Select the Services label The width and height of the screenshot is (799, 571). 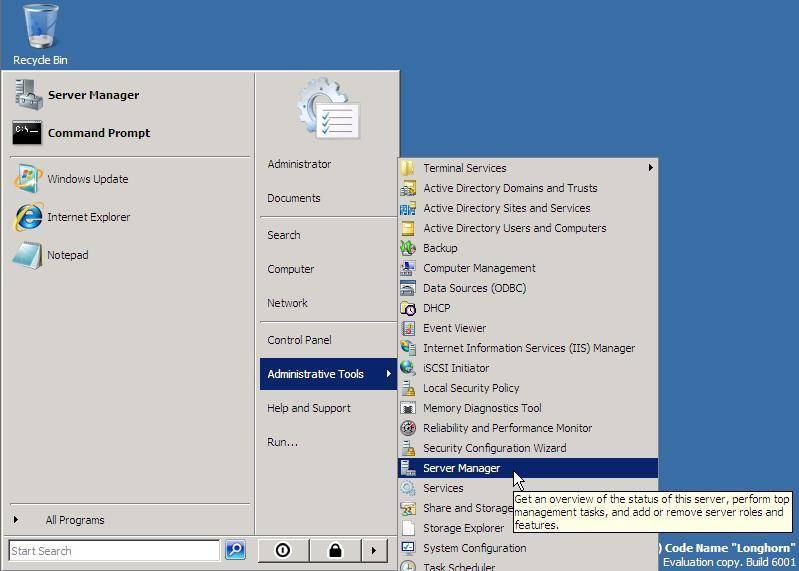pyautogui.click(x=443, y=488)
